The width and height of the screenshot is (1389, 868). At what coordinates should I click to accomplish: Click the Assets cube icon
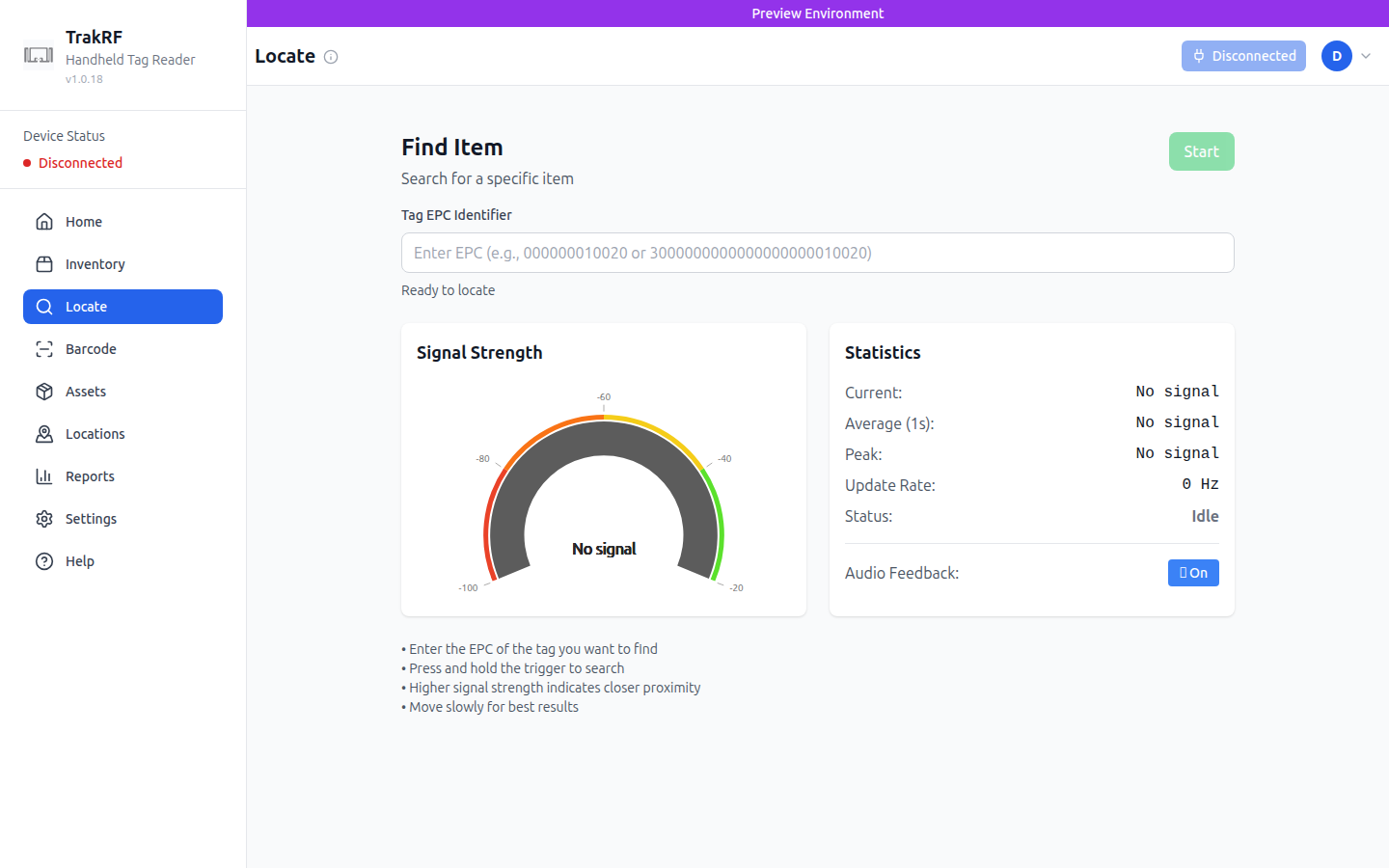click(44, 392)
